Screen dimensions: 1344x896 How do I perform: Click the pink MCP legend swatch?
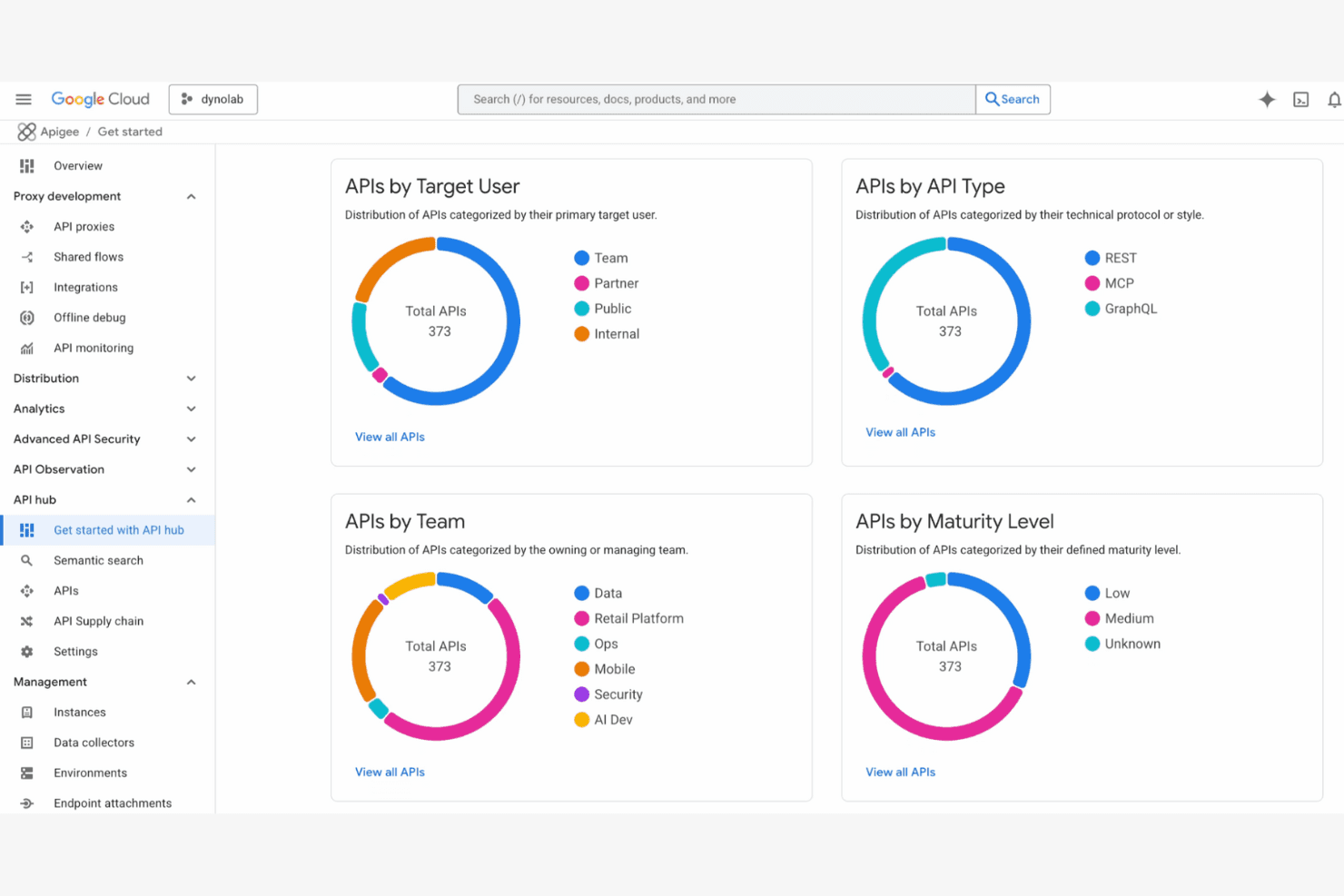[x=1092, y=283]
